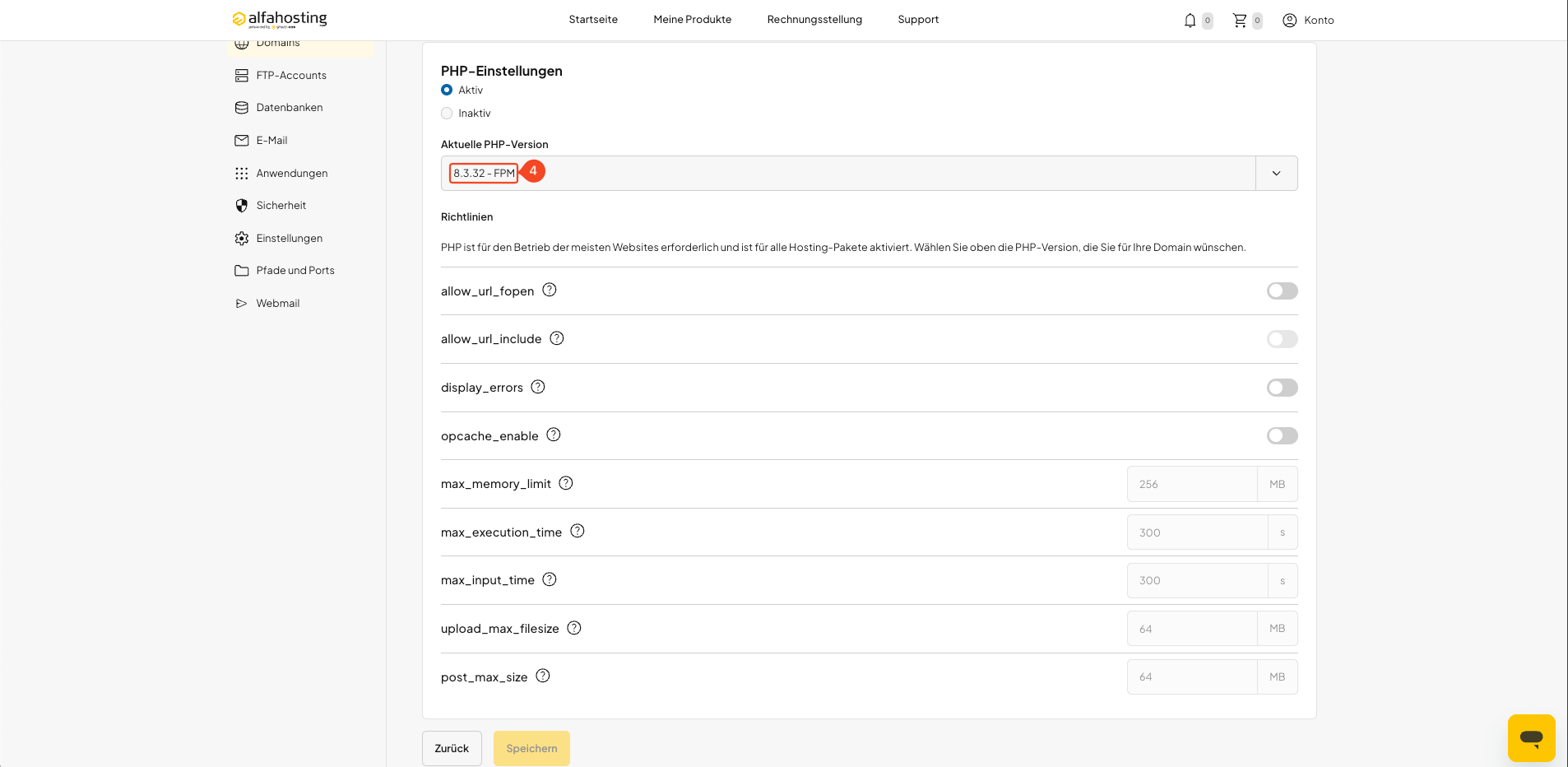Show help for max_memory_limit
The width and height of the screenshot is (1568, 767).
coord(566,483)
